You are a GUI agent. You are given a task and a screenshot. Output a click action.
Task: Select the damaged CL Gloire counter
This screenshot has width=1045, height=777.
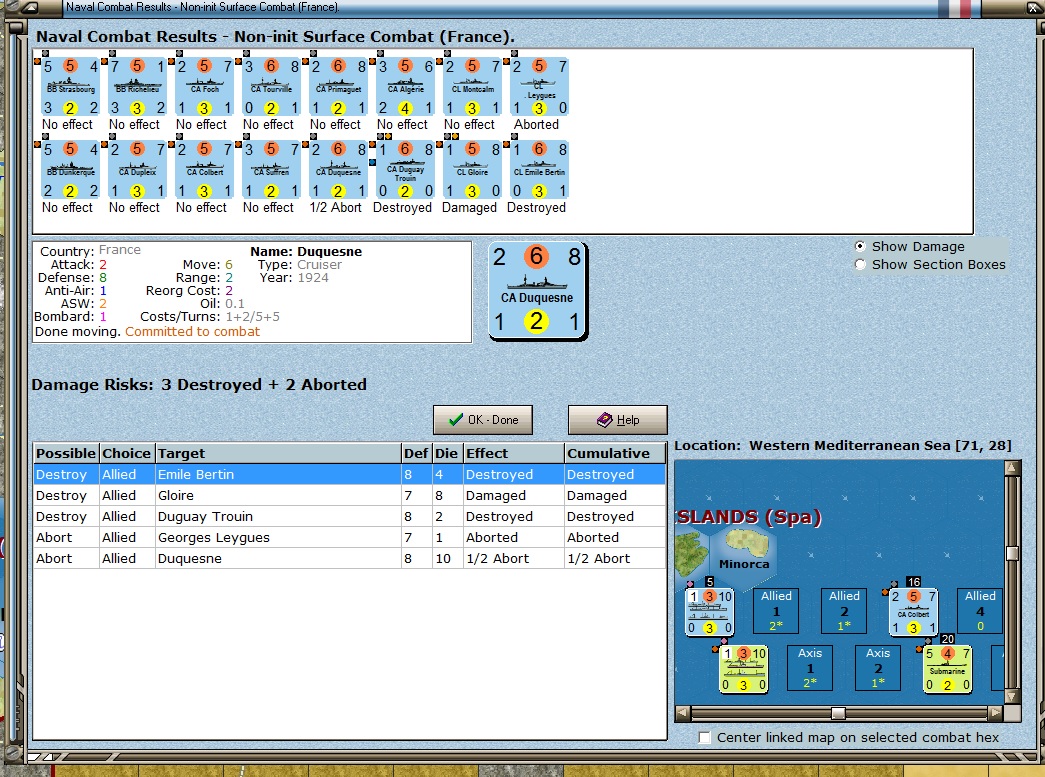coord(472,171)
